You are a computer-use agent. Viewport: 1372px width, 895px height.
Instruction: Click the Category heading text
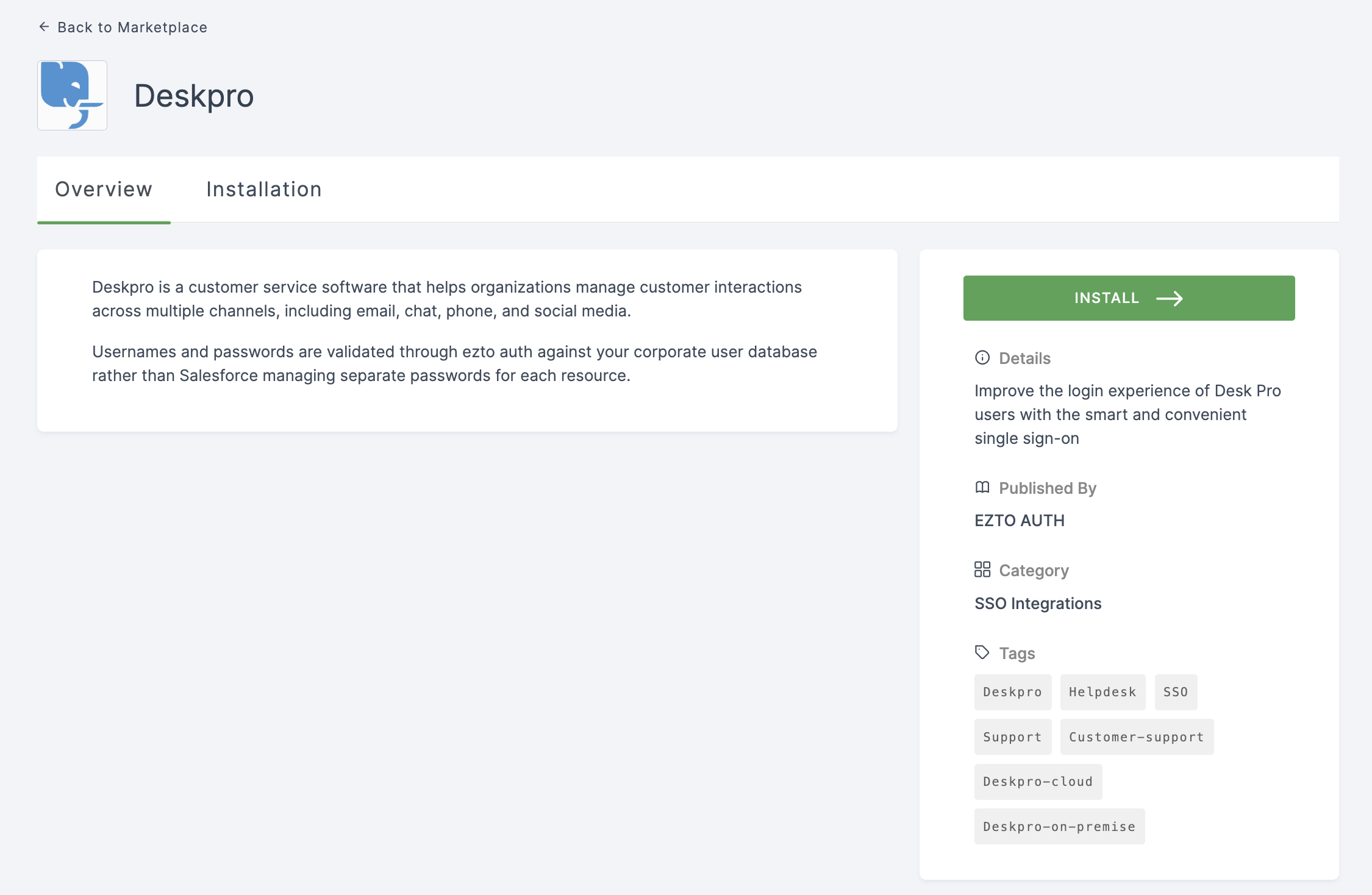pyautogui.click(x=1034, y=571)
